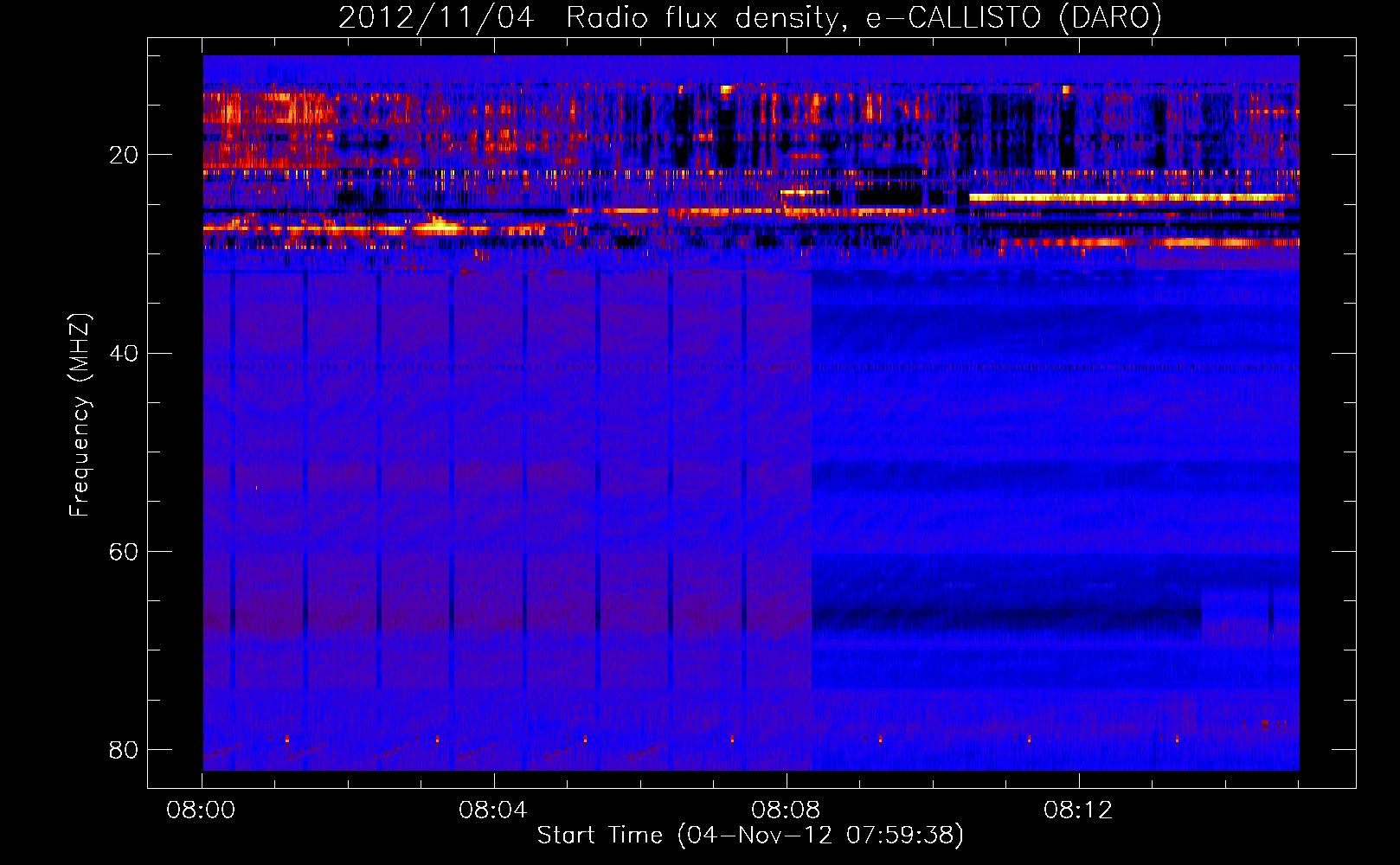Click the time tick label "08:00"
The width and height of the screenshot is (1400, 865).
coord(202,811)
